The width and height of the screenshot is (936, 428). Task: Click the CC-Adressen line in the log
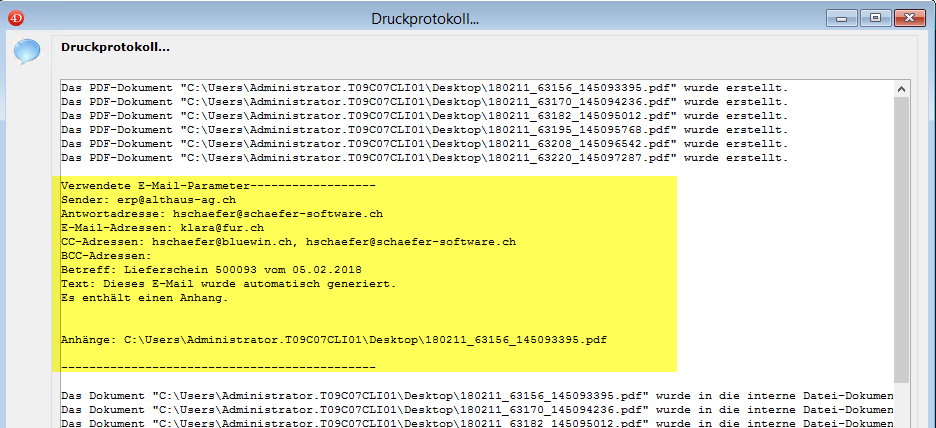[288, 242]
